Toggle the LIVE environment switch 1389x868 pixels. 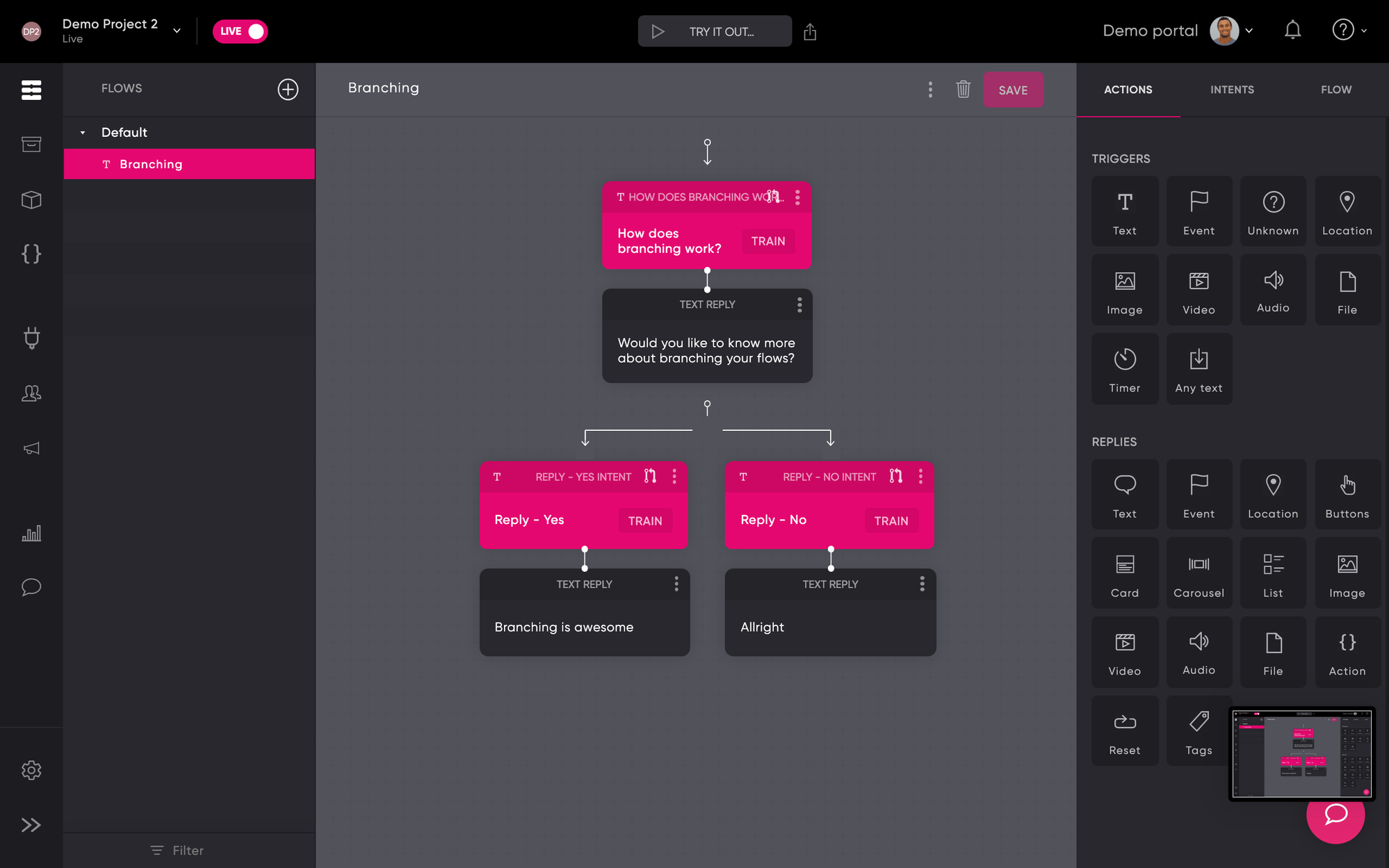click(x=240, y=31)
